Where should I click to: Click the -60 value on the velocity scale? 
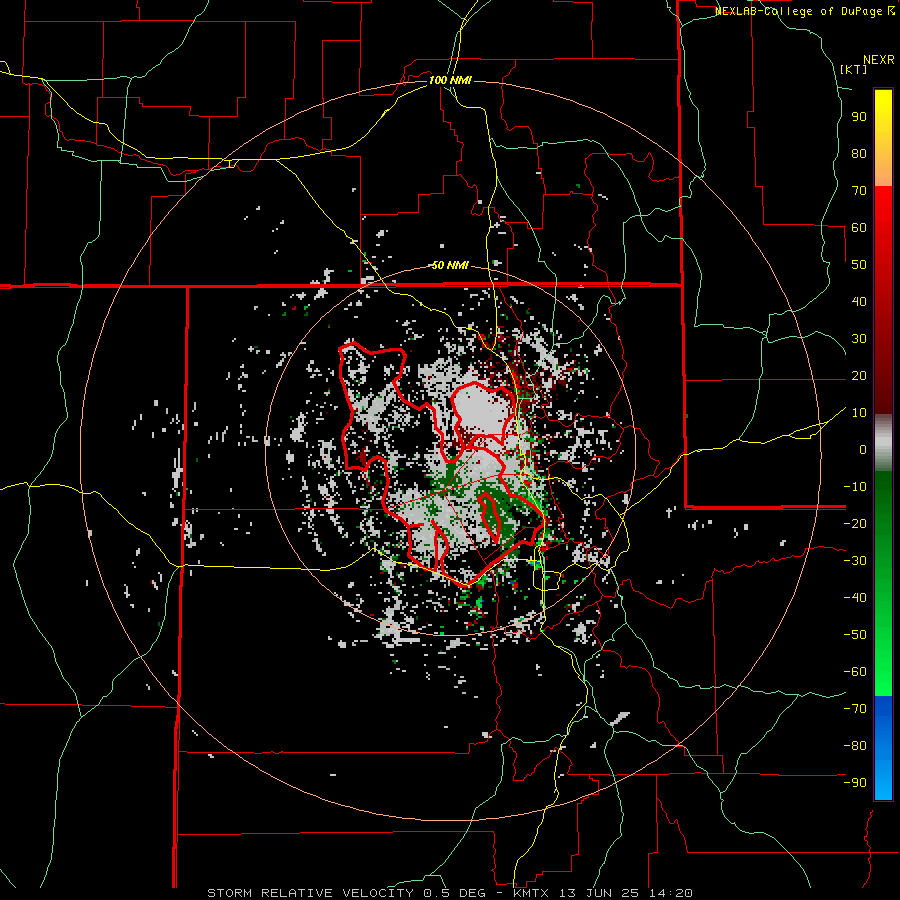(x=855, y=672)
